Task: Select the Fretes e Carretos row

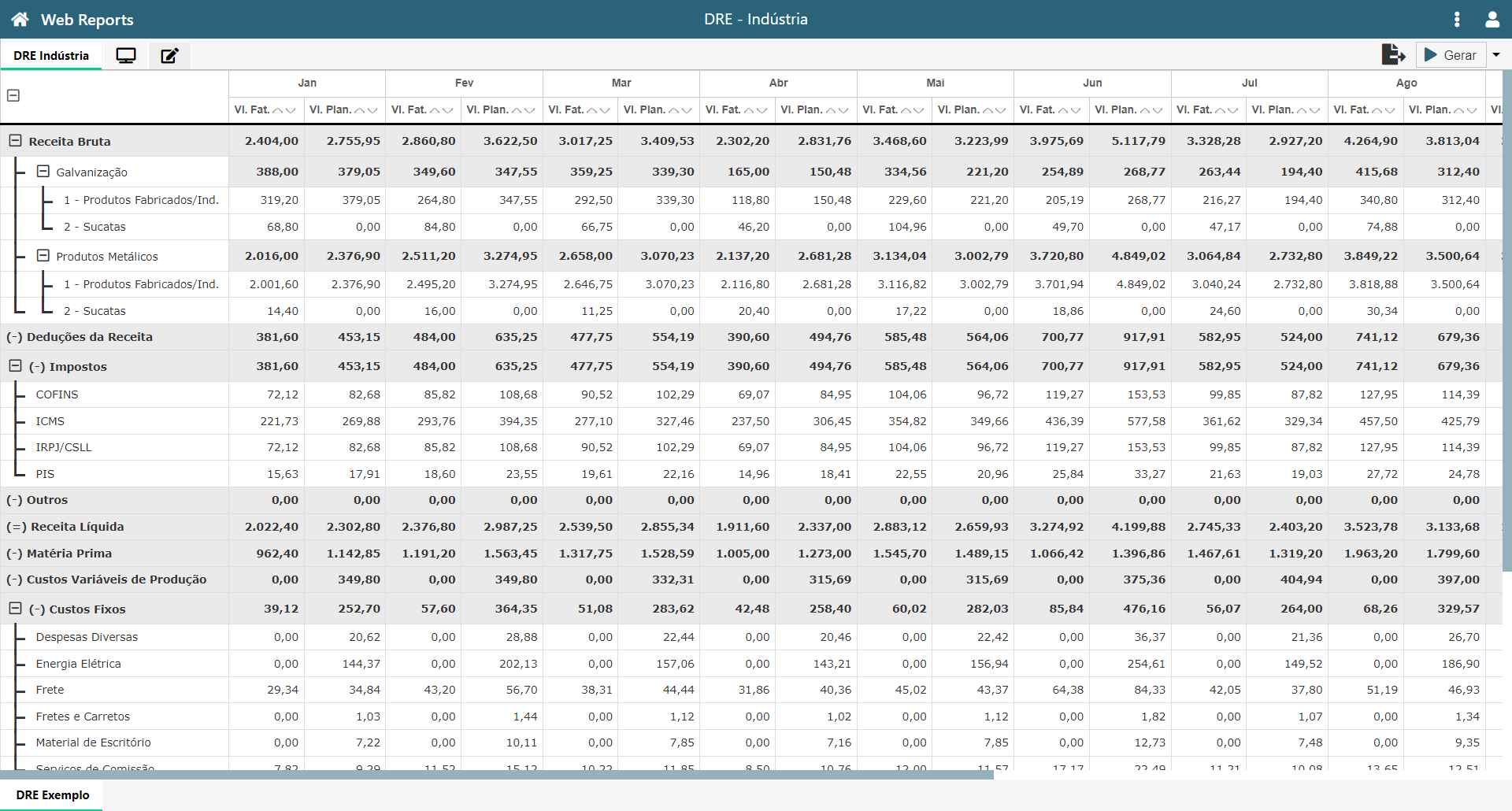Action: [x=83, y=717]
